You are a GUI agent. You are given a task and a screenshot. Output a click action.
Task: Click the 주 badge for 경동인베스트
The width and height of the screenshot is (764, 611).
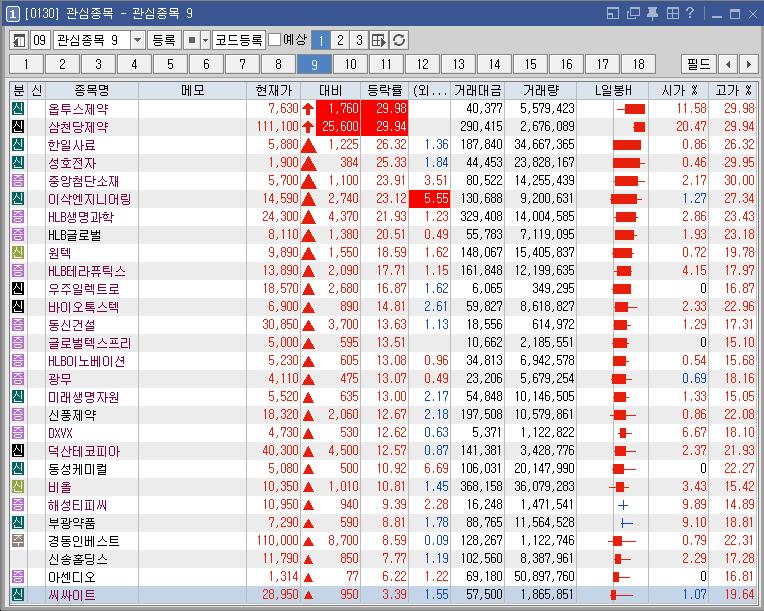18,540
